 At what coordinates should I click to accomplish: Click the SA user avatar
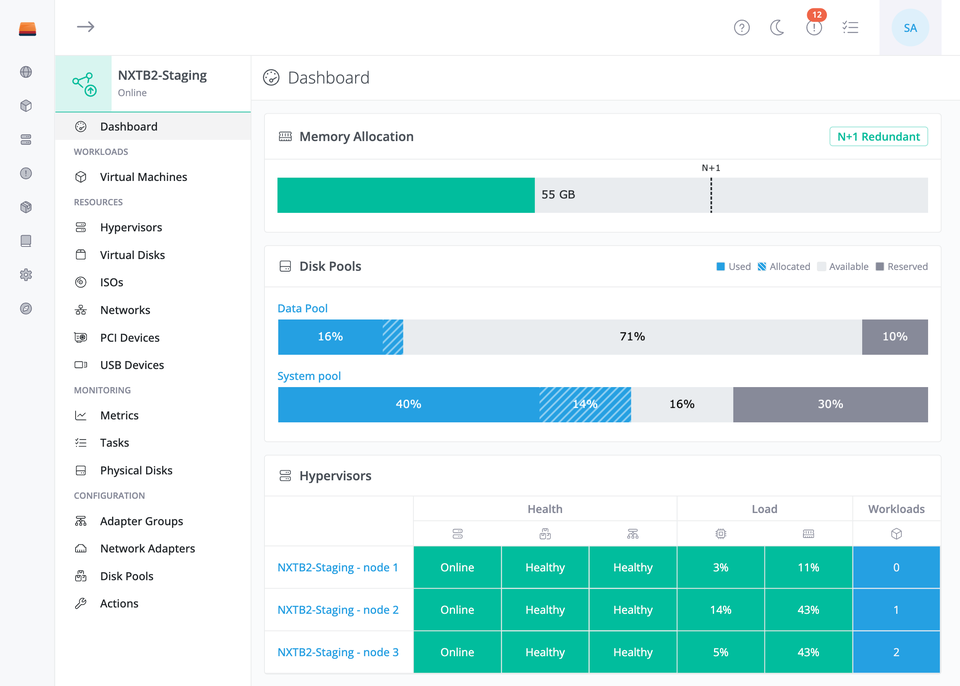click(910, 28)
